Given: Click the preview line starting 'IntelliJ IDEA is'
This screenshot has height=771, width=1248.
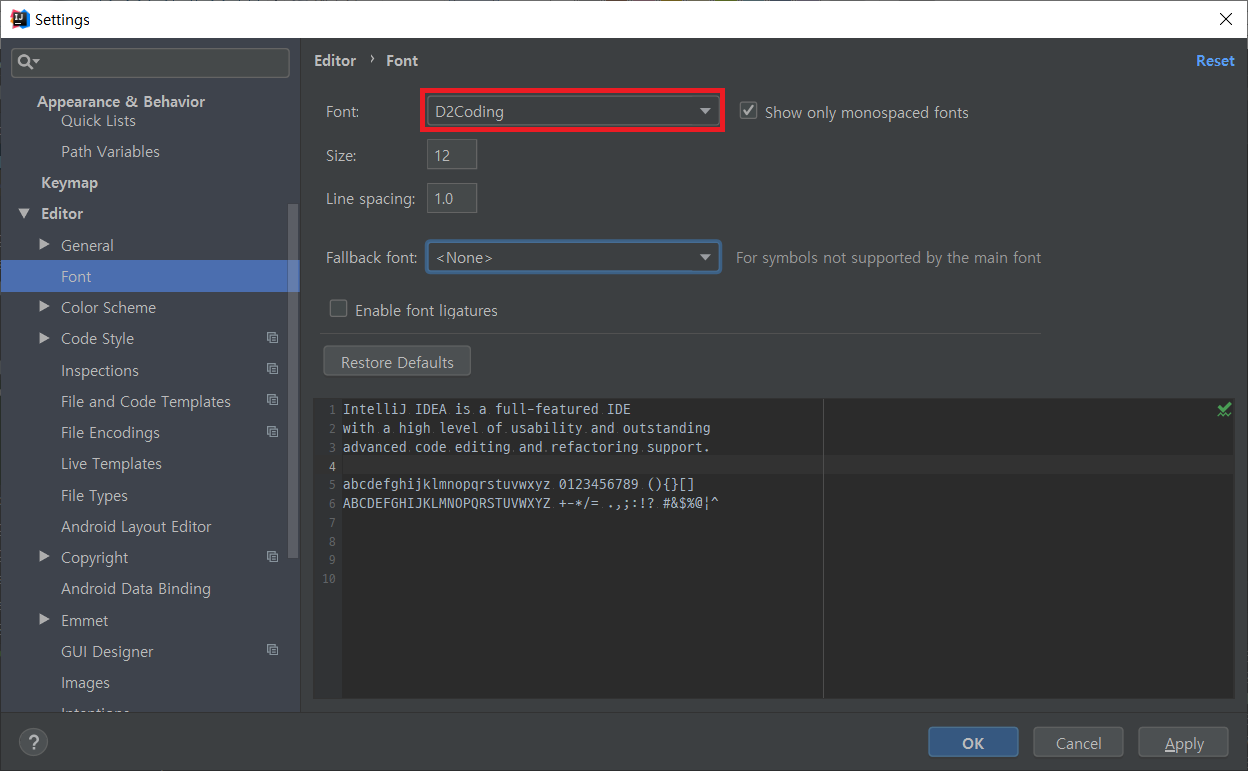Looking at the screenshot, I should (x=487, y=409).
